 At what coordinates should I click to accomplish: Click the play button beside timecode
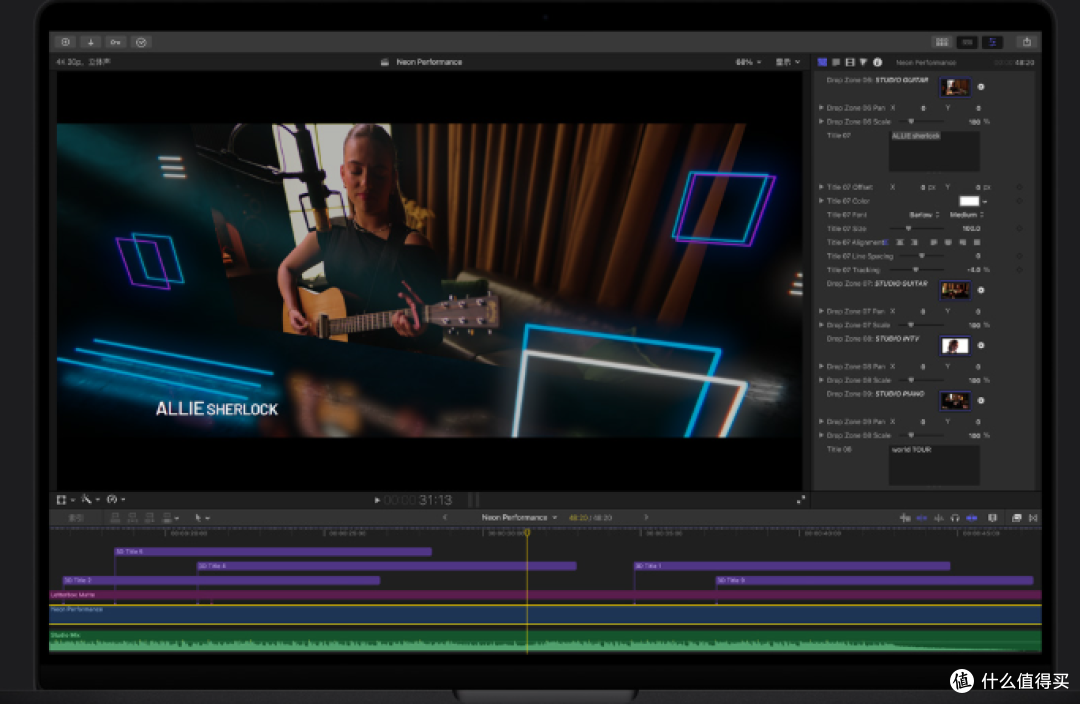coord(377,500)
